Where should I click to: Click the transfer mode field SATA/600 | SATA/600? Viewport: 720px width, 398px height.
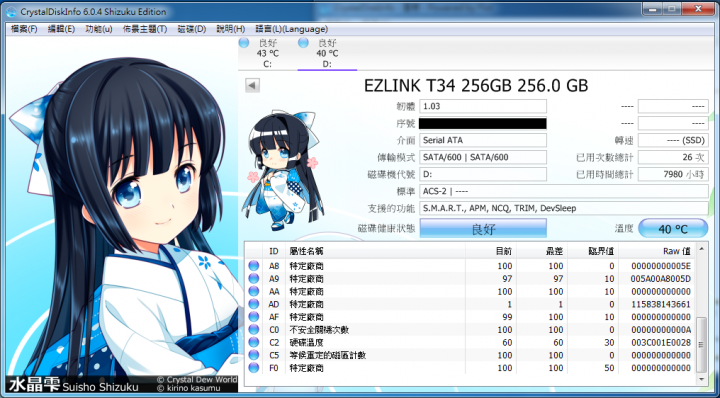tap(483, 157)
